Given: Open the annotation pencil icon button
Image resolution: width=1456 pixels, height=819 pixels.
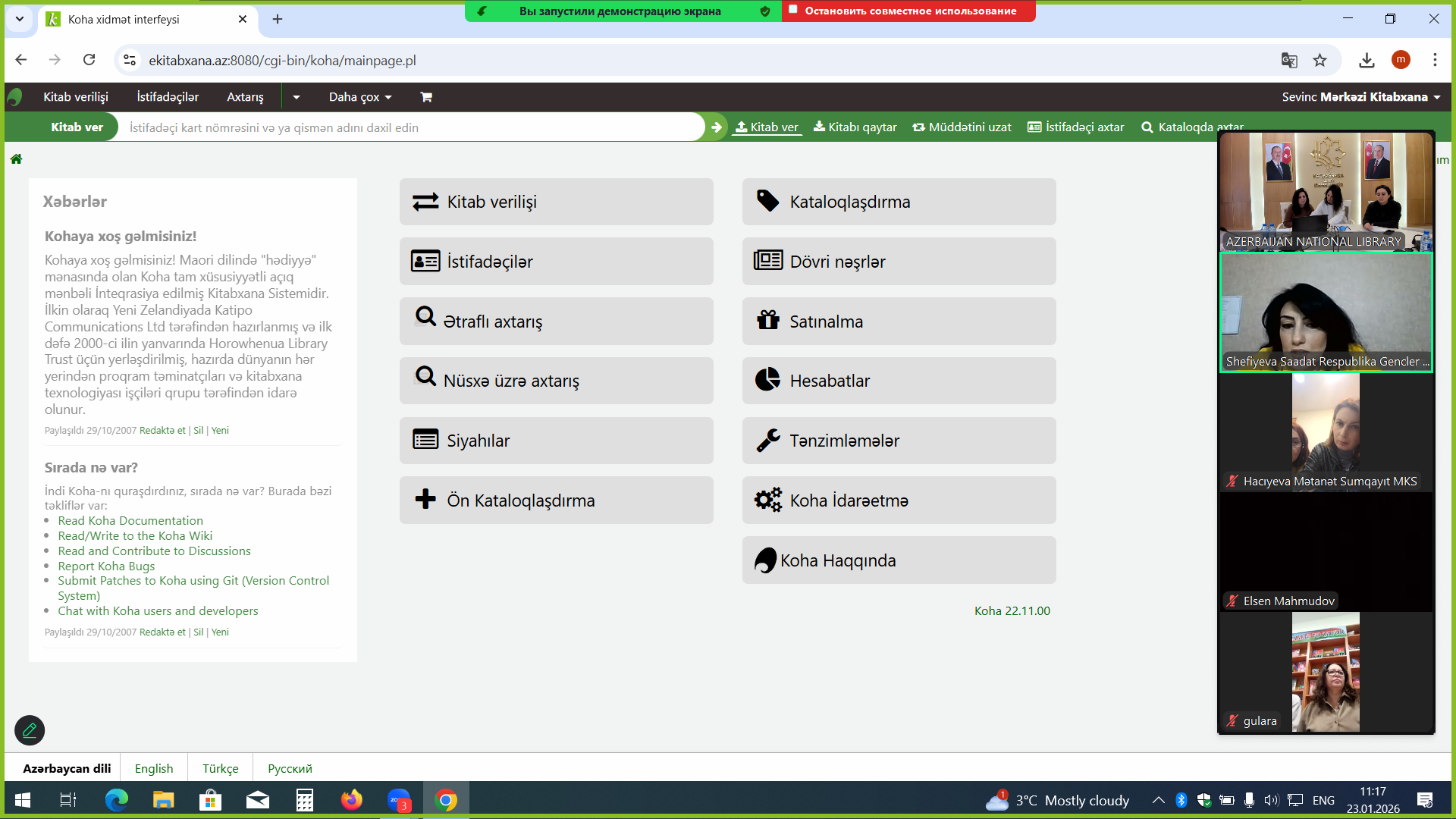Looking at the screenshot, I should click(x=30, y=730).
